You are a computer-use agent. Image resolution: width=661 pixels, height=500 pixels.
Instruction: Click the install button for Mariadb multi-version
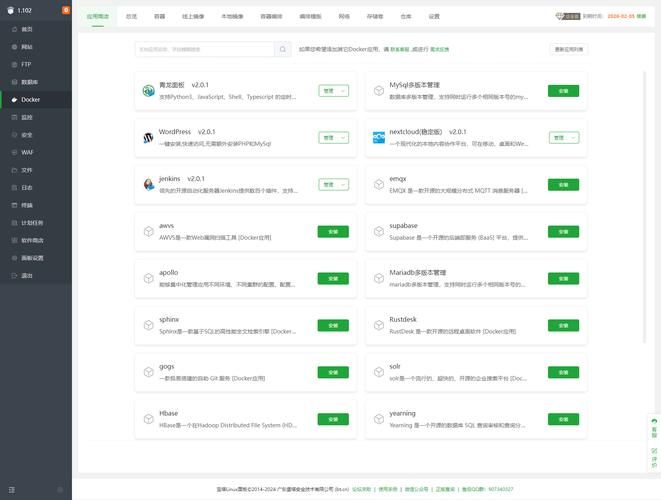(563, 278)
